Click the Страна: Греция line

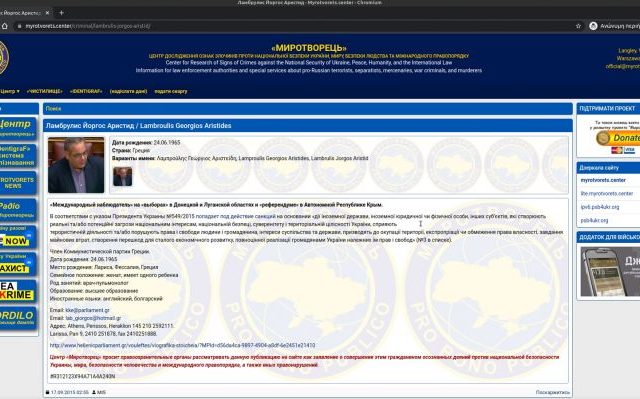[131, 151]
